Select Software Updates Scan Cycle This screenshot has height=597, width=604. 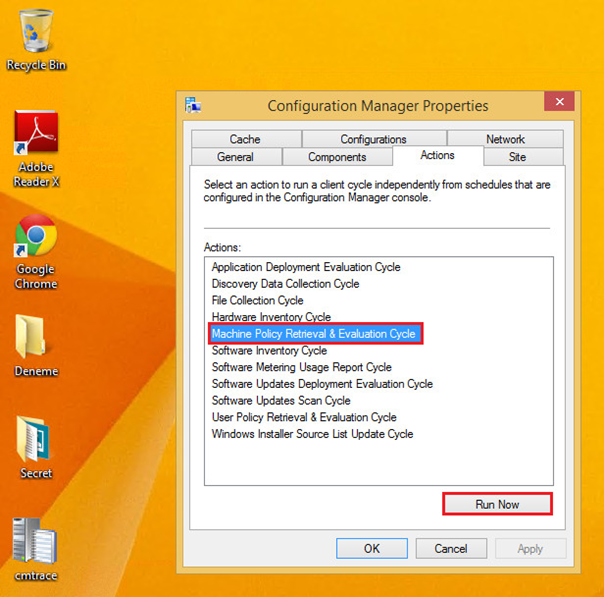pyautogui.click(x=281, y=400)
